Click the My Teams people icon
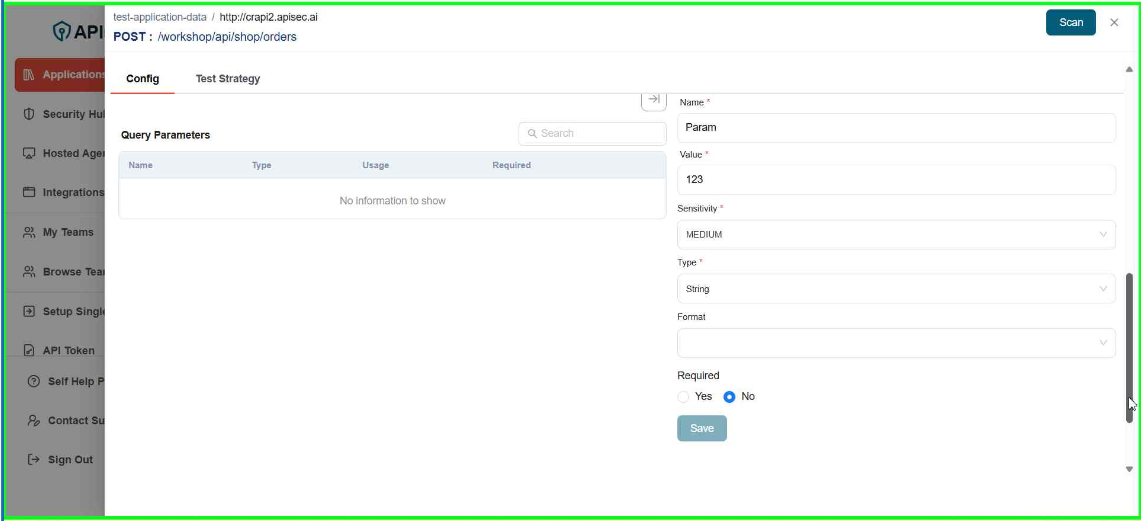Image resolution: width=1141 pixels, height=521 pixels. click(x=29, y=232)
